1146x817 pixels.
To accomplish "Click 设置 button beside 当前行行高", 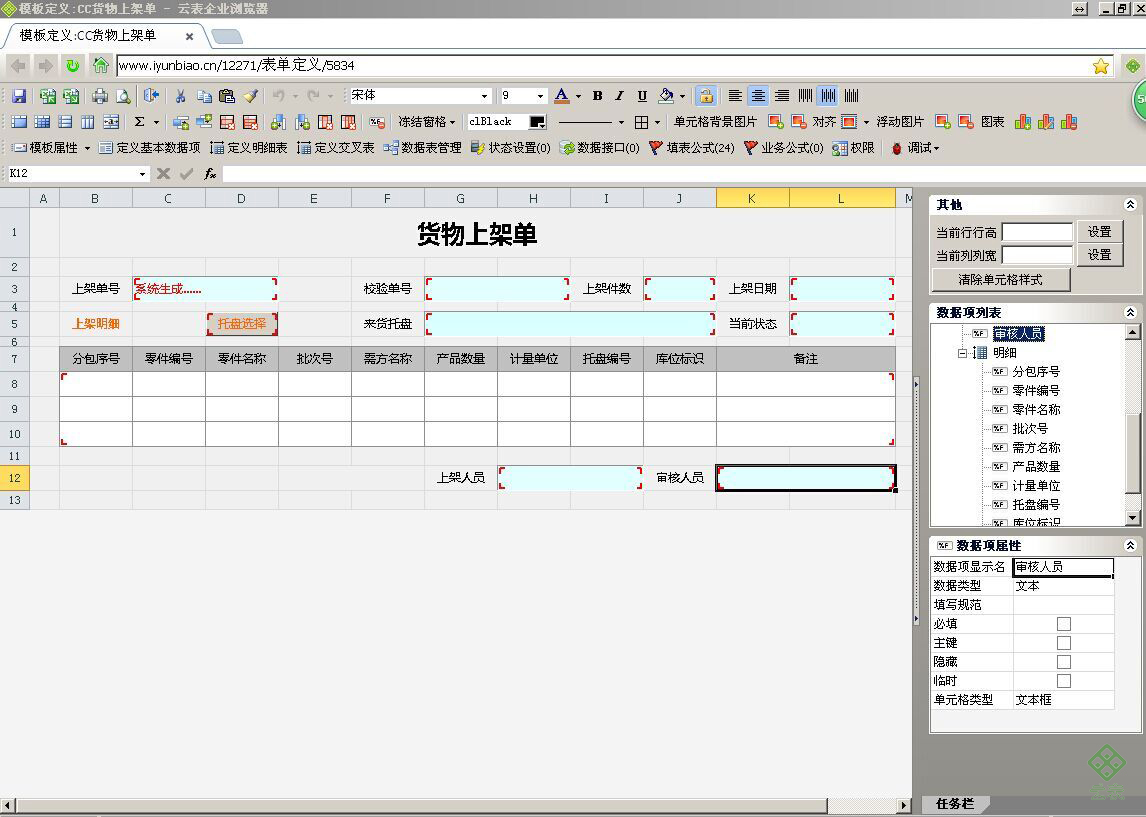I will coord(1099,232).
